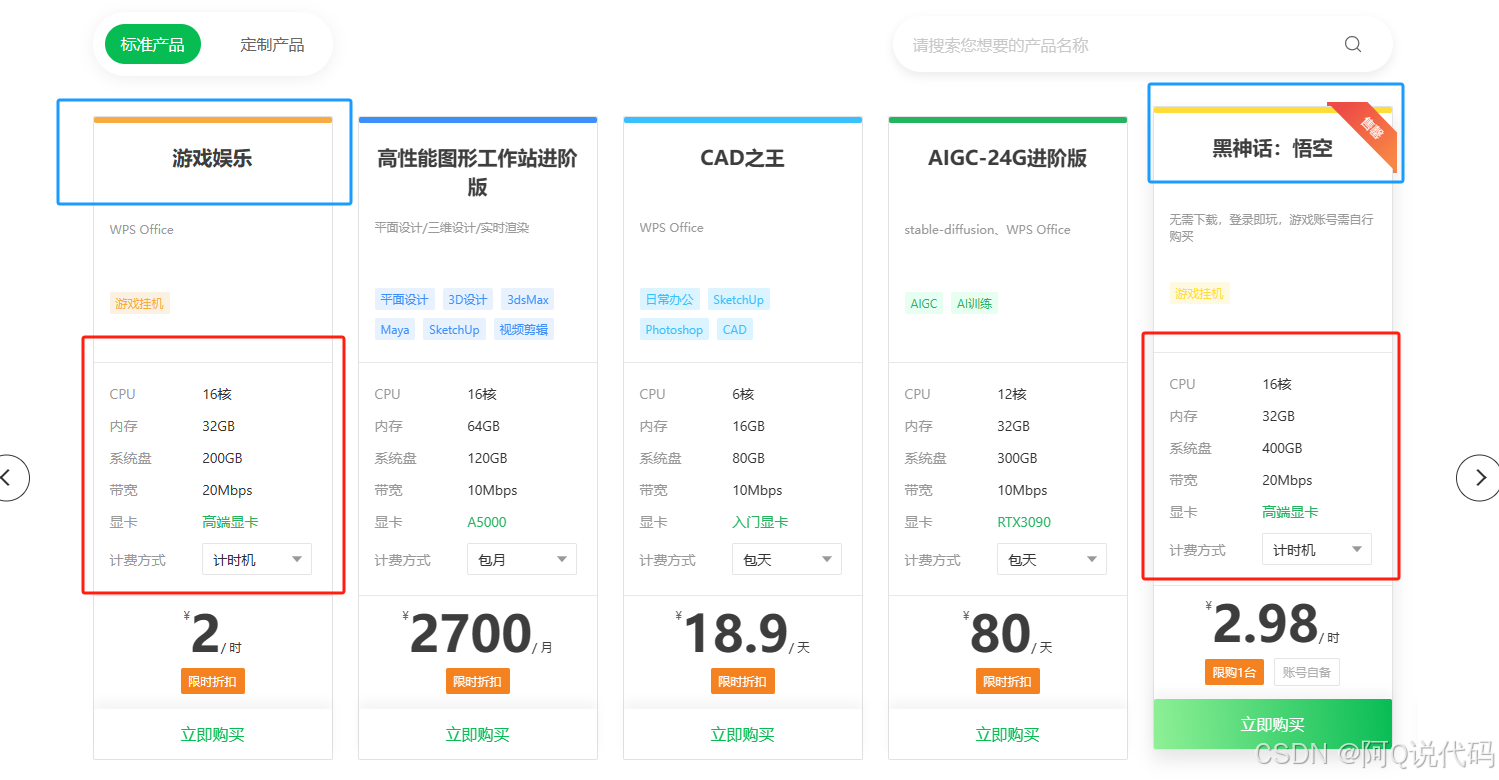This screenshot has width=1499, height=780.
Task: Open 包月 billing dropdown for 高性能图形工作站
Action: [522, 560]
